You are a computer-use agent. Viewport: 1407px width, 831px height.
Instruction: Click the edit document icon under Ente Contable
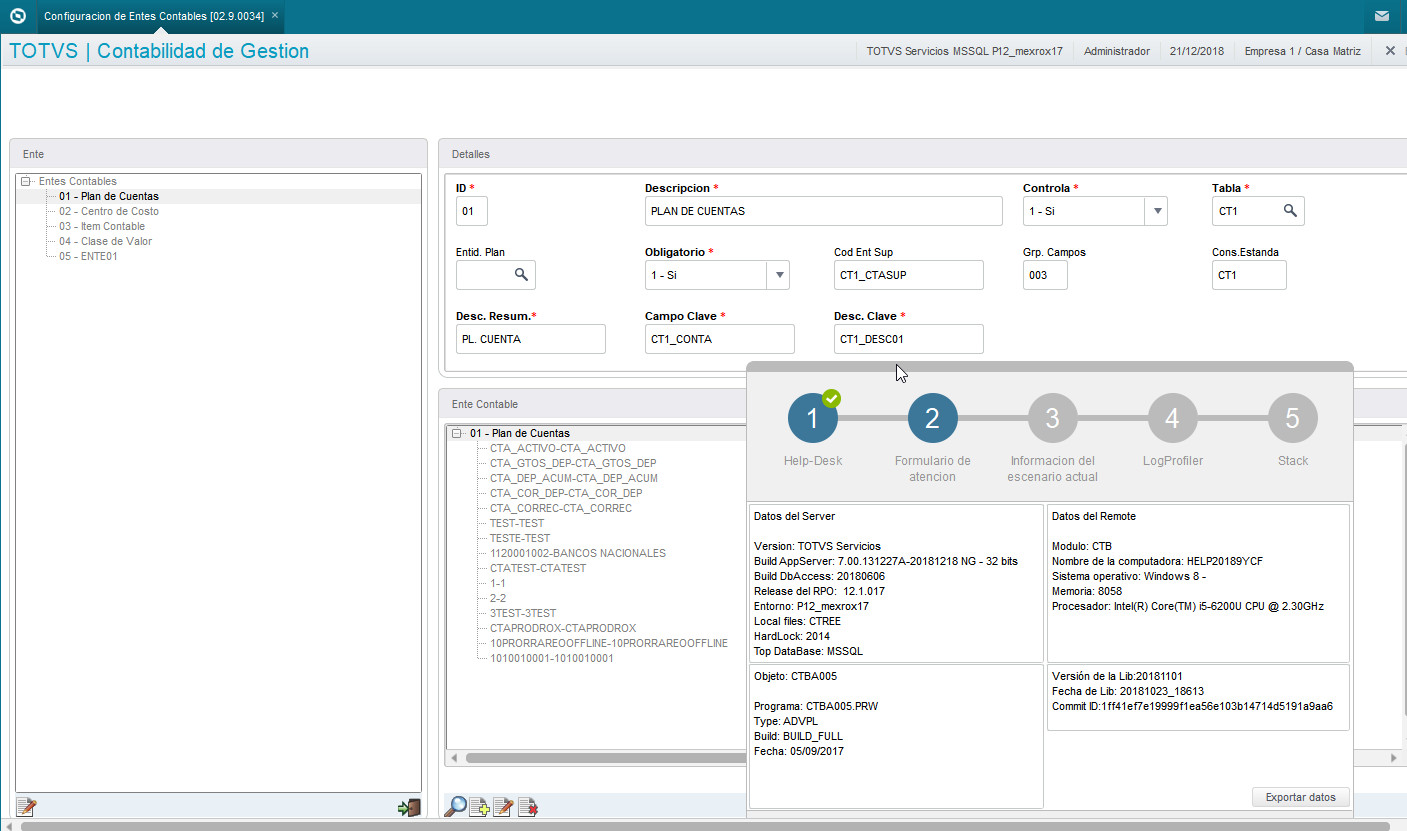pyautogui.click(x=503, y=806)
